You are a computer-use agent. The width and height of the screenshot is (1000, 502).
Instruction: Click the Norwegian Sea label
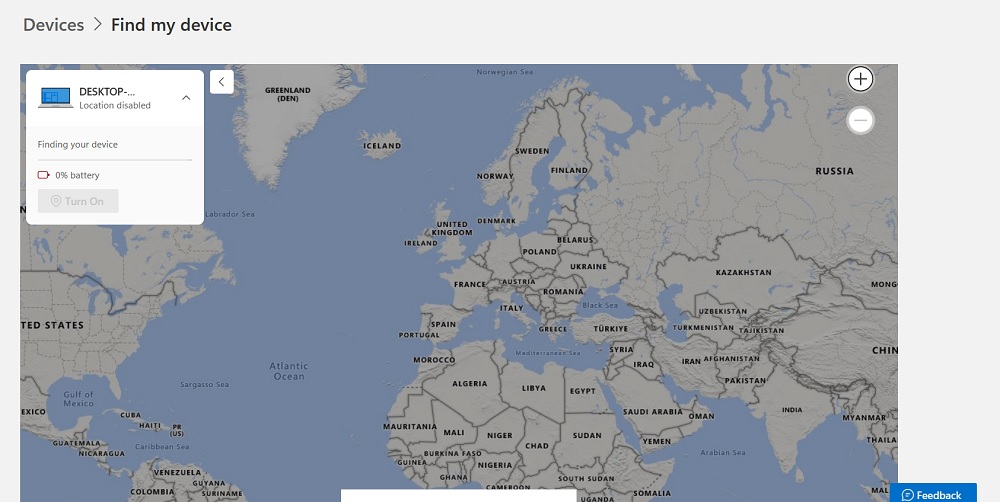tap(504, 72)
